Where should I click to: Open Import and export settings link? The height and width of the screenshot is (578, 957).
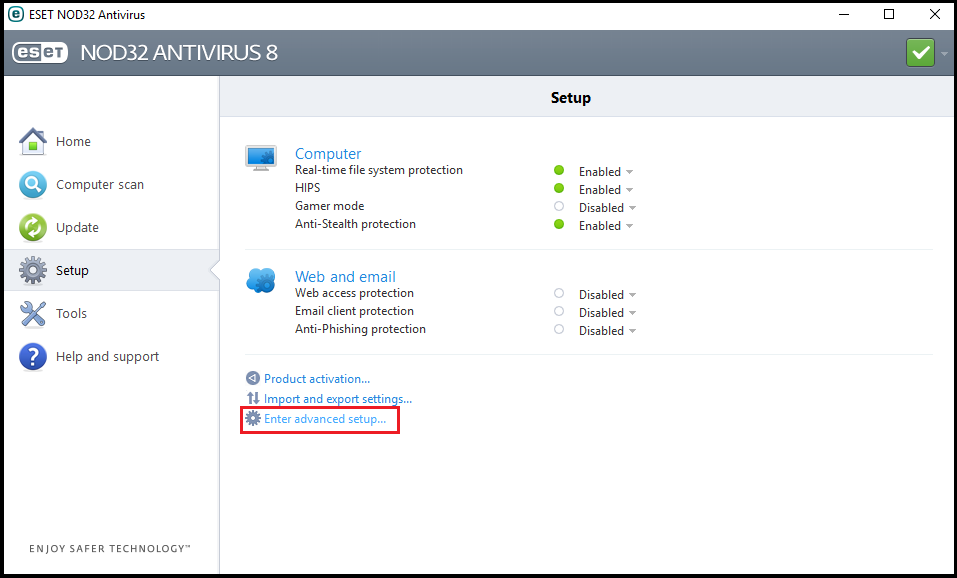[337, 399]
